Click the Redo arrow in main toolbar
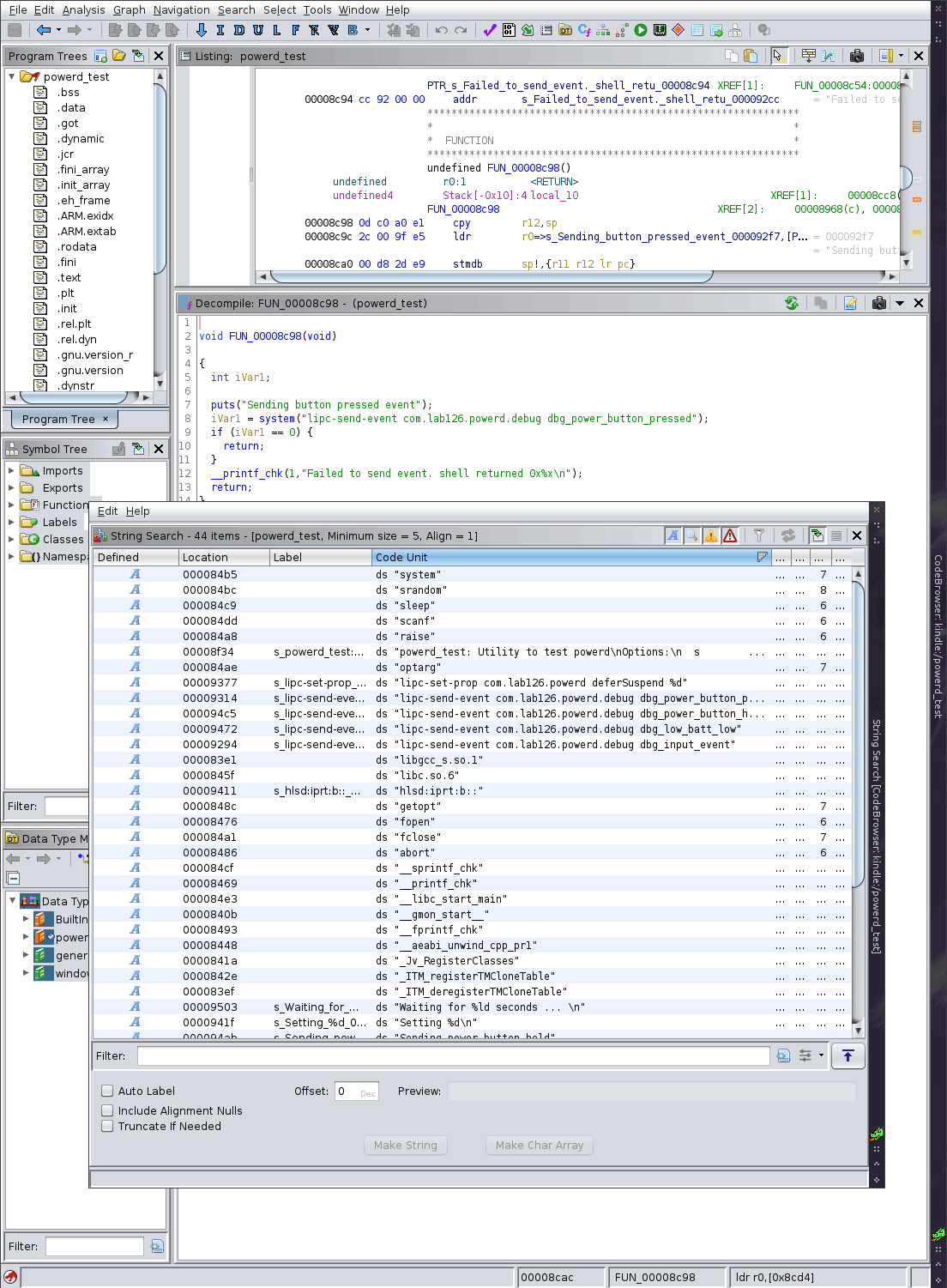The height and width of the screenshot is (1288, 947). 461,30
